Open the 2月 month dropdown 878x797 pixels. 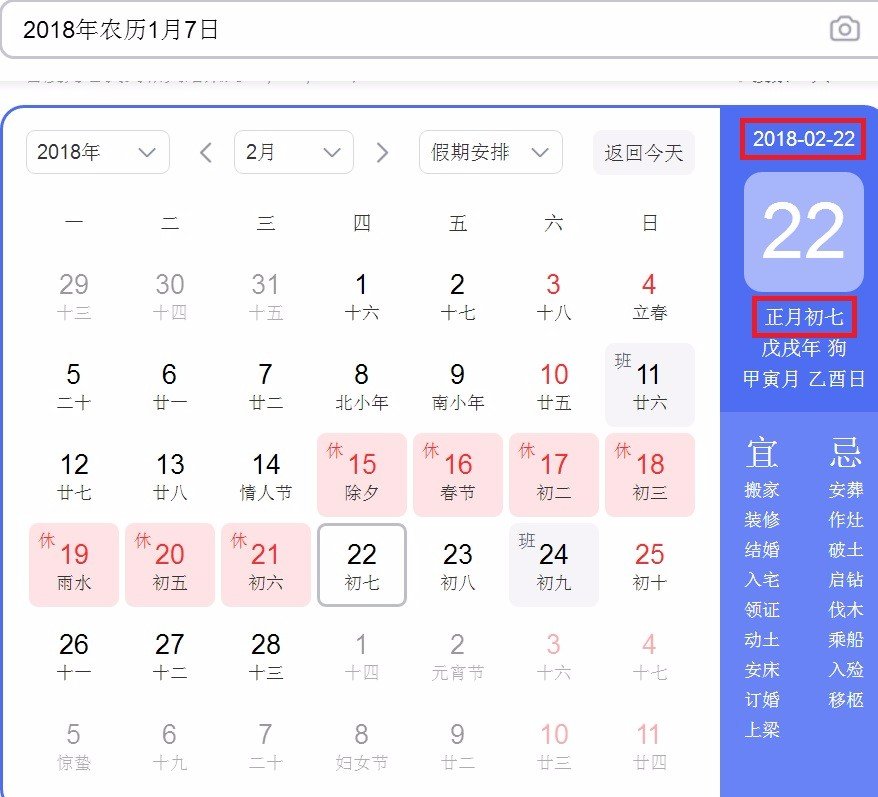point(294,152)
